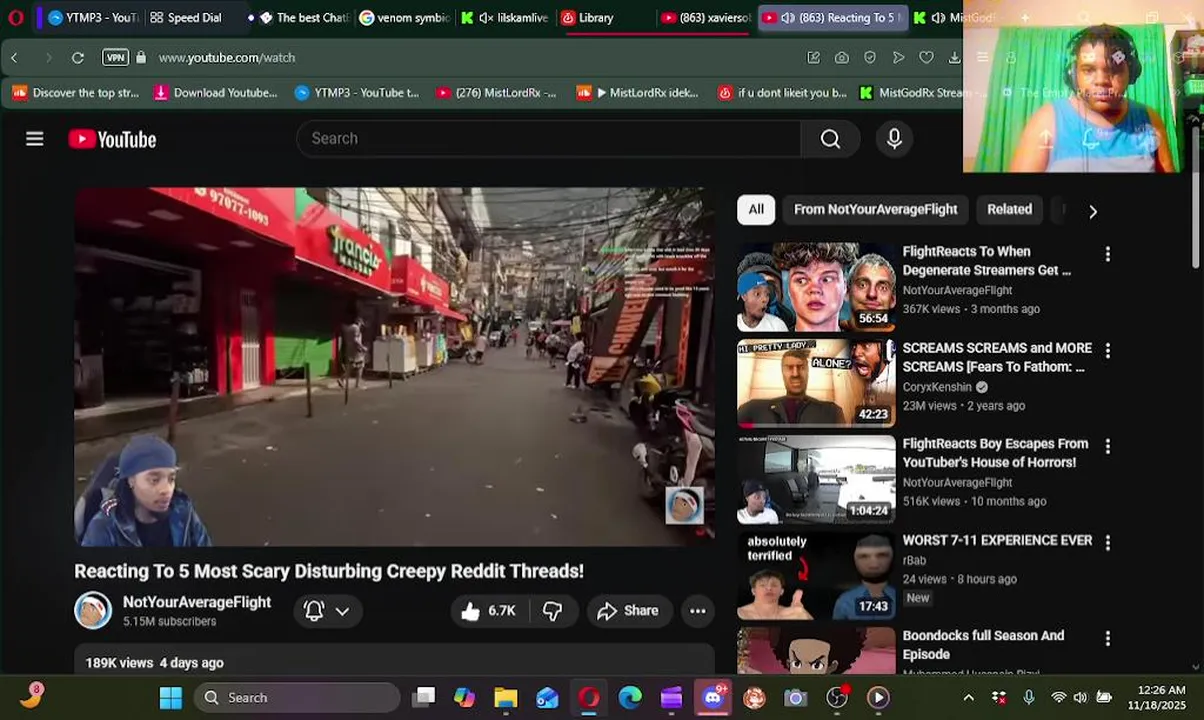1204x720 pixels.
Task: Open Discord from the taskbar
Action: [x=712, y=698]
